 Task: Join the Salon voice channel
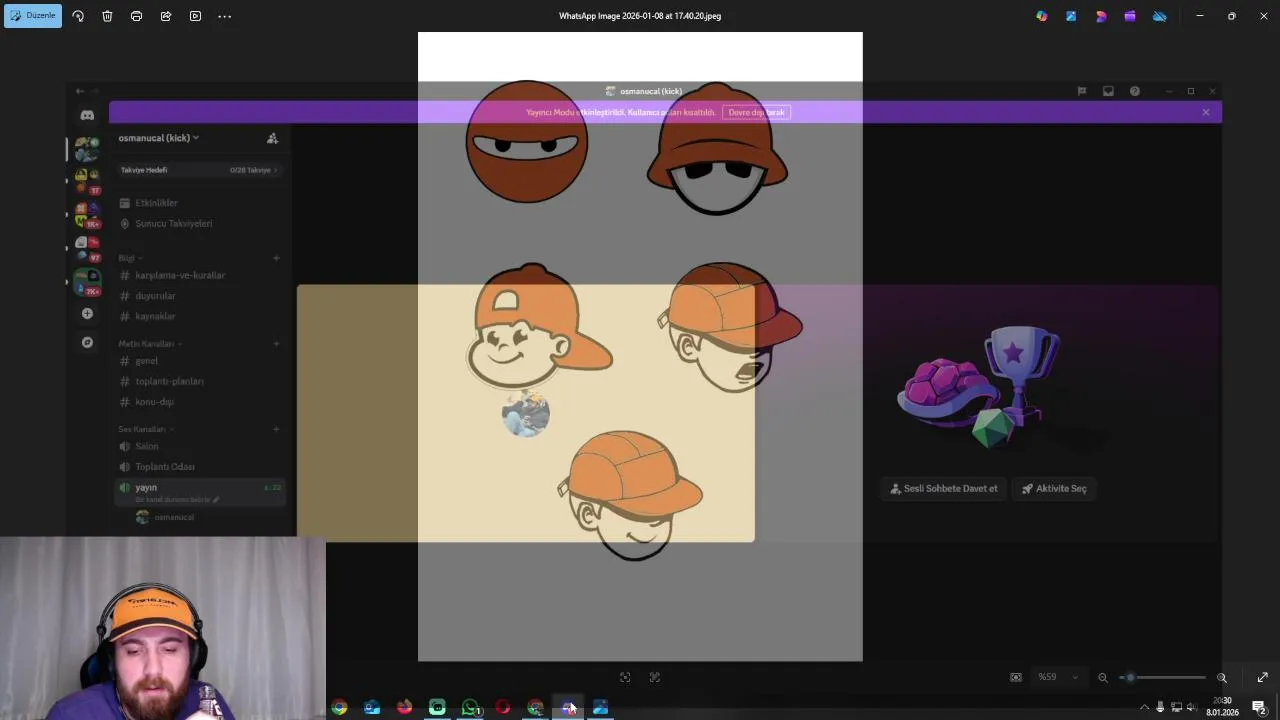pyautogui.click(x=146, y=446)
